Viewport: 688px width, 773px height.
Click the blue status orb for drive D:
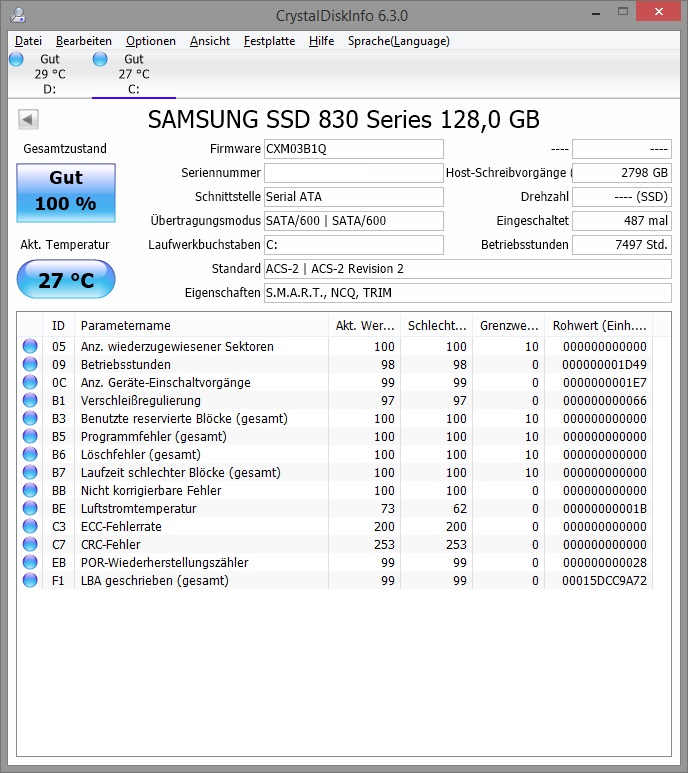click(16, 59)
